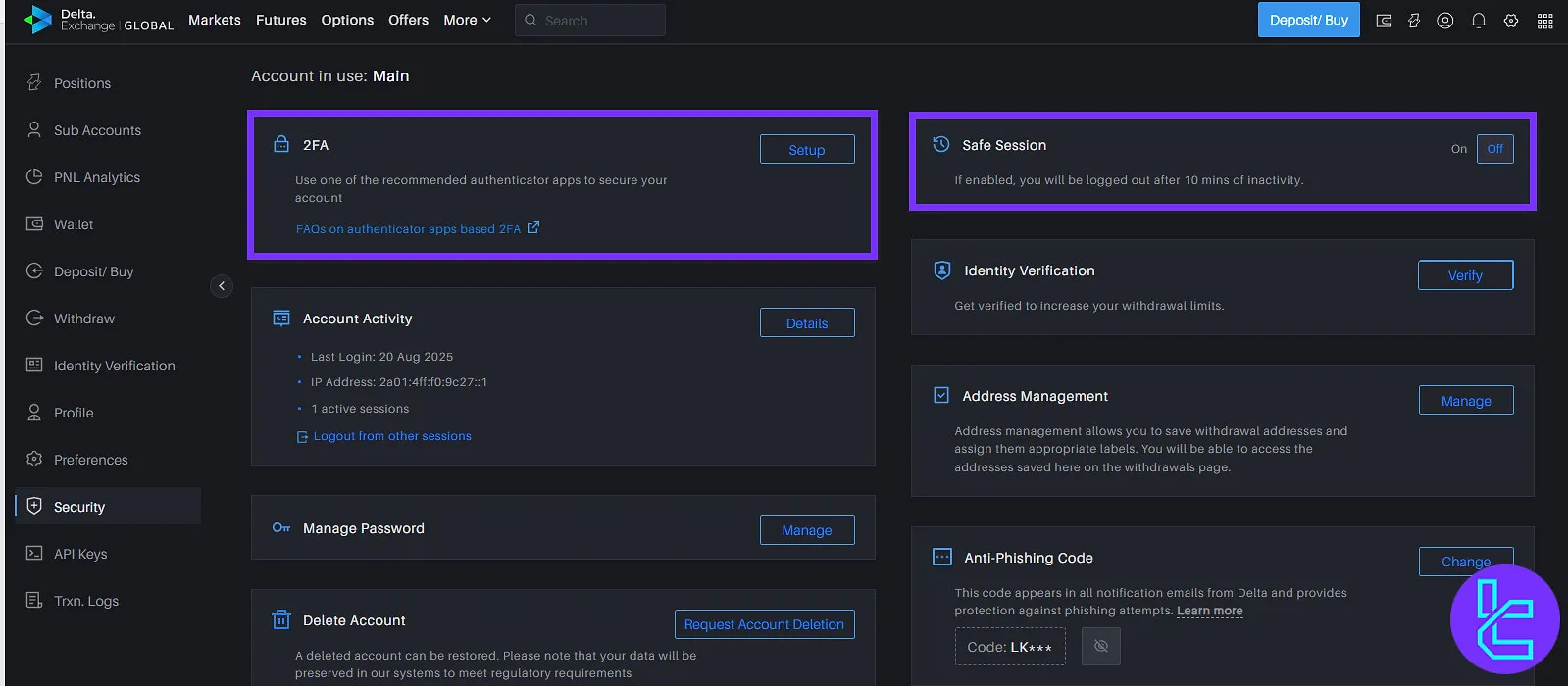The width and height of the screenshot is (1568, 686).
Task: Open the Offers menu
Action: (408, 20)
